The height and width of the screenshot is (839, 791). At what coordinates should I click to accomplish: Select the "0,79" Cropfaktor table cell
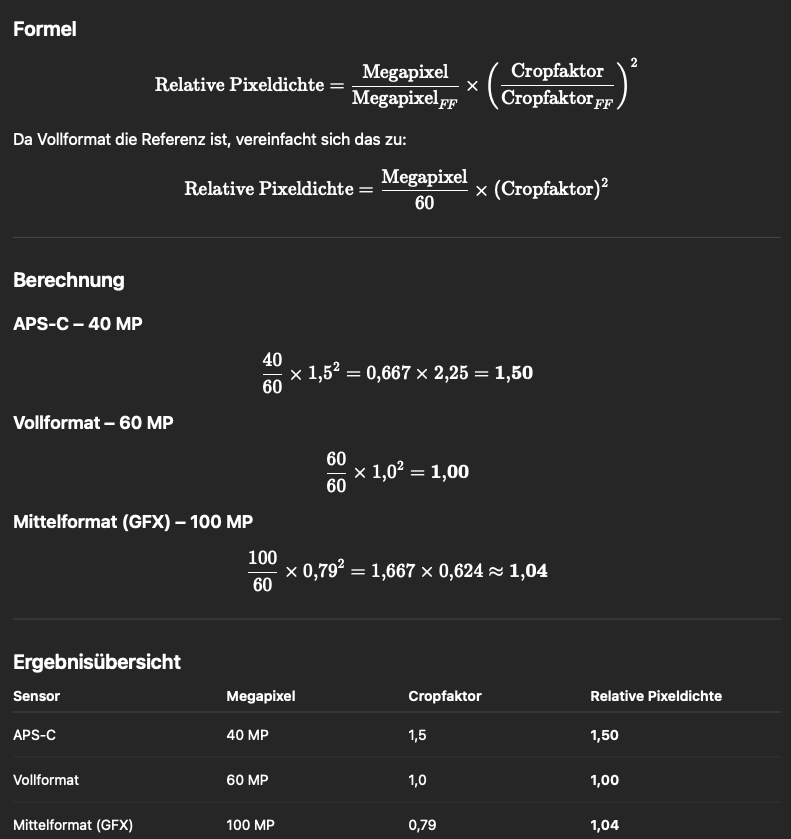[422, 825]
